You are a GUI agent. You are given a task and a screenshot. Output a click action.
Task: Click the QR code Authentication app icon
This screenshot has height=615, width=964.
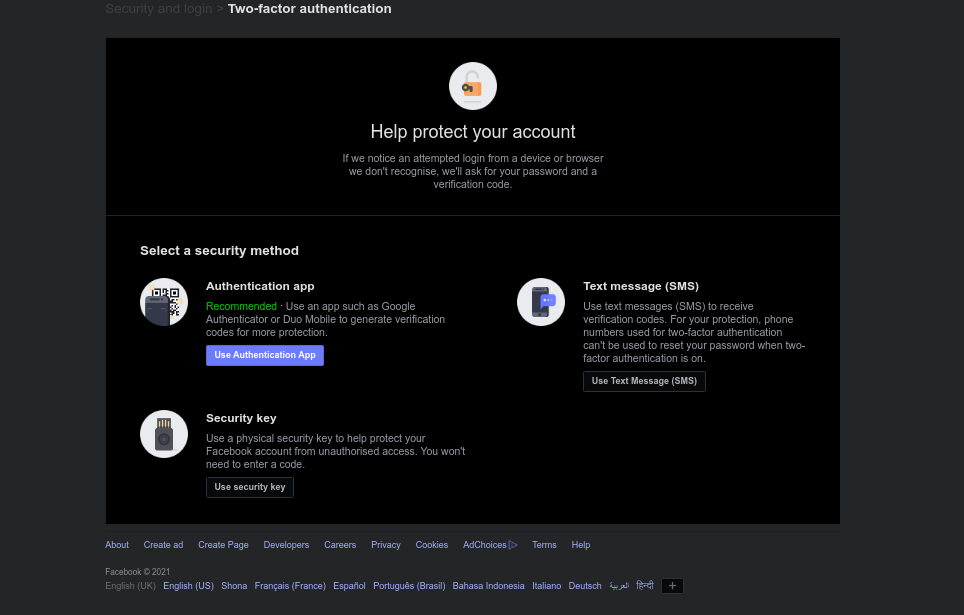[x=164, y=302]
